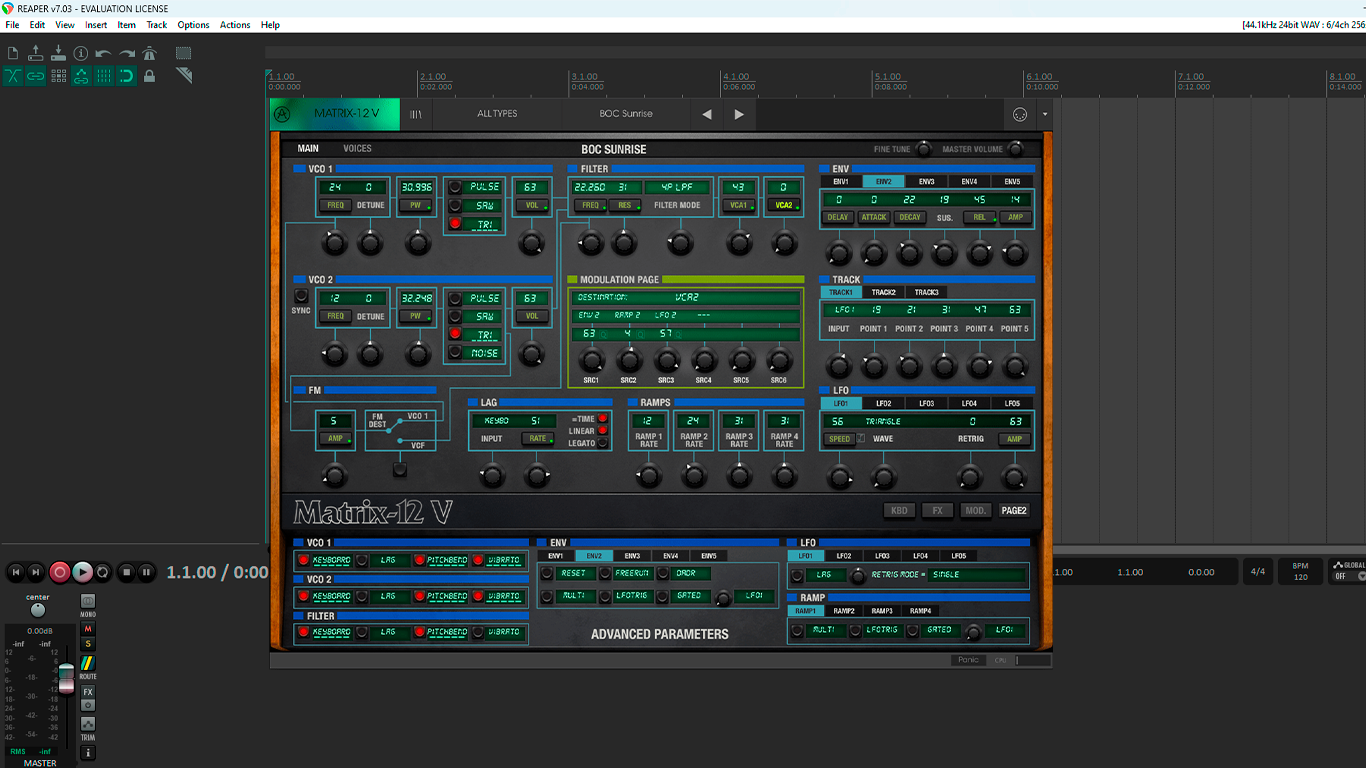The width and height of the screenshot is (1366, 768).
Task: Click the undo arrow in REAPER toolbar
Action: (104, 53)
